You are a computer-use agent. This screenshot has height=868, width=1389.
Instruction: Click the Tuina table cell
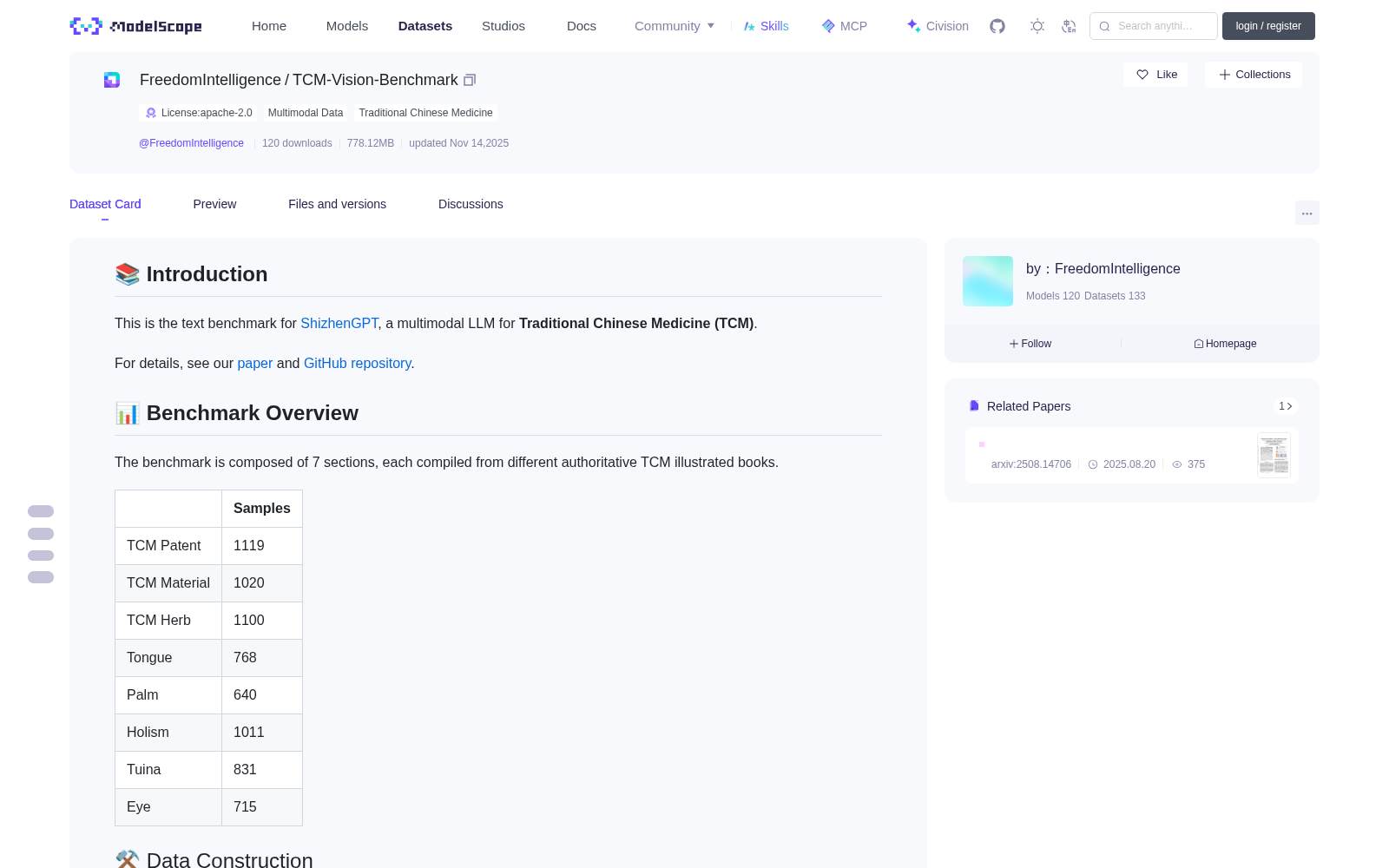[x=168, y=770]
